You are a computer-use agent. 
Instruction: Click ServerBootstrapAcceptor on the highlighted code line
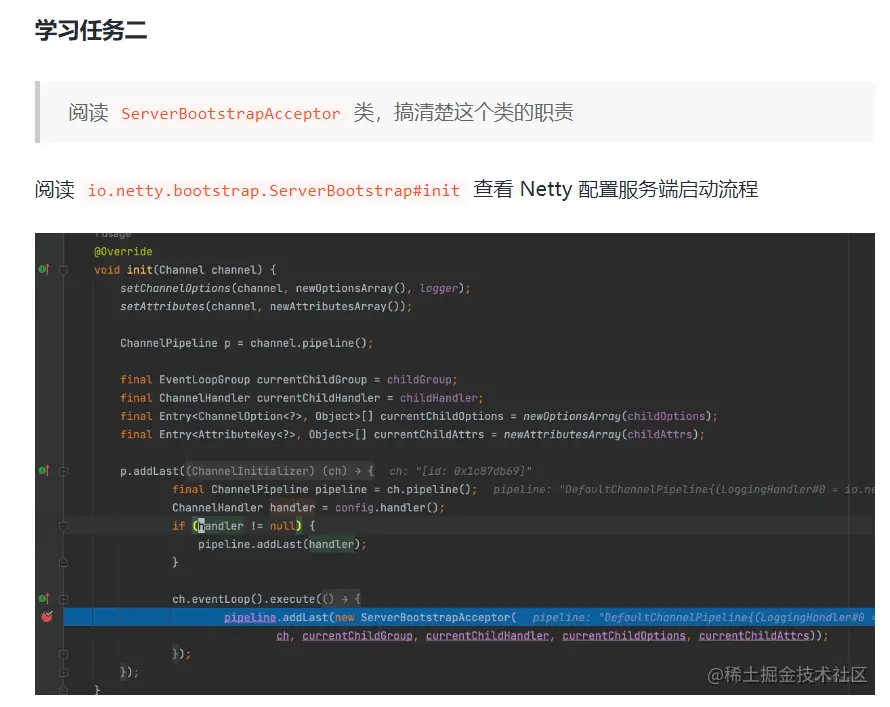pos(435,617)
